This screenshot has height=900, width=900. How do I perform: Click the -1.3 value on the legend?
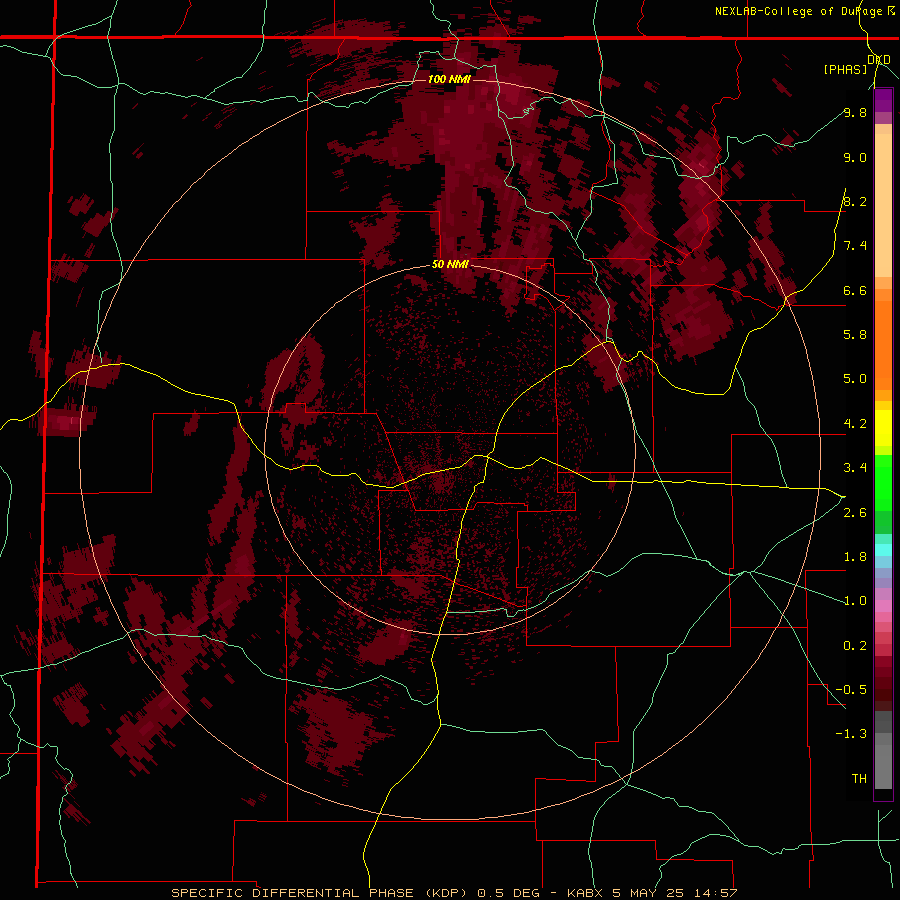point(851,734)
